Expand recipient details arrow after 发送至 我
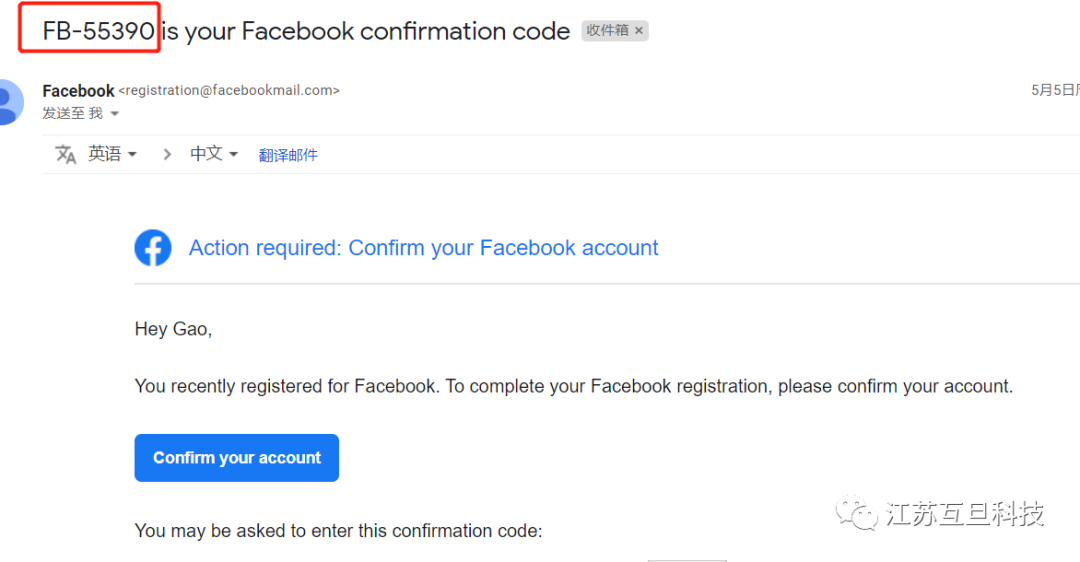This screenshot has width=1080, height=562. pyautogui.click(x=115, y=114)
